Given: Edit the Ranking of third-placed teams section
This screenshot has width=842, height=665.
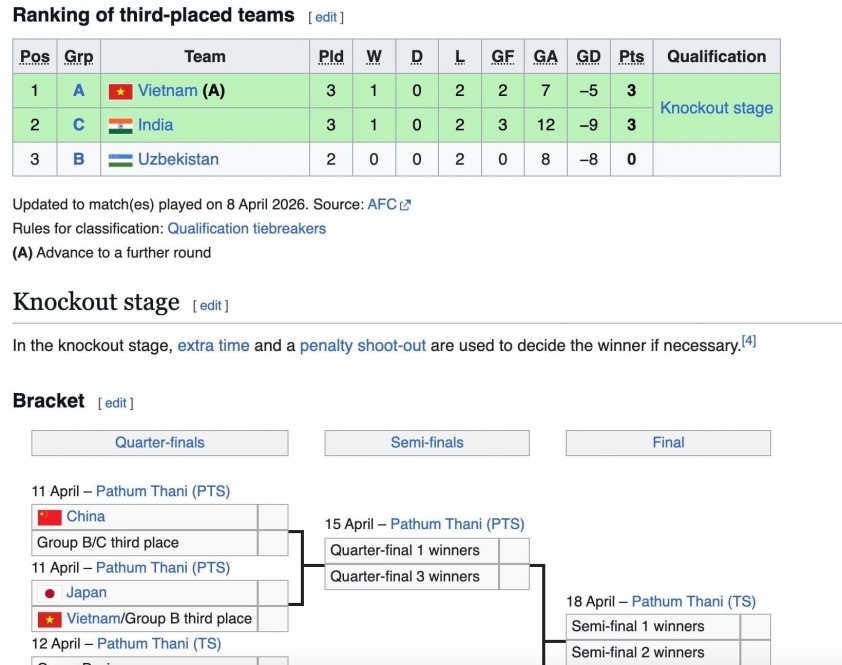Looking at the screenshot, I should coord(326,17).
